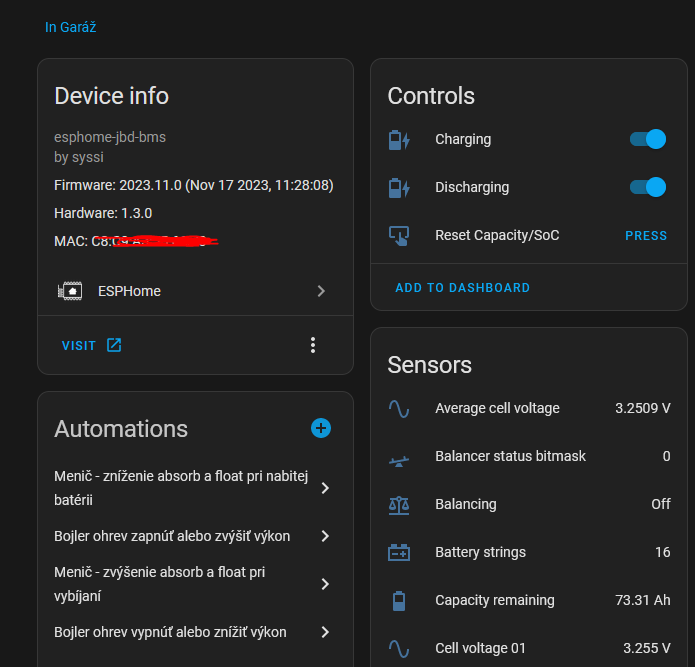Open Bojler ohrev zapnúť automation chevron
The image size is (695, 667).
[325, 536]
